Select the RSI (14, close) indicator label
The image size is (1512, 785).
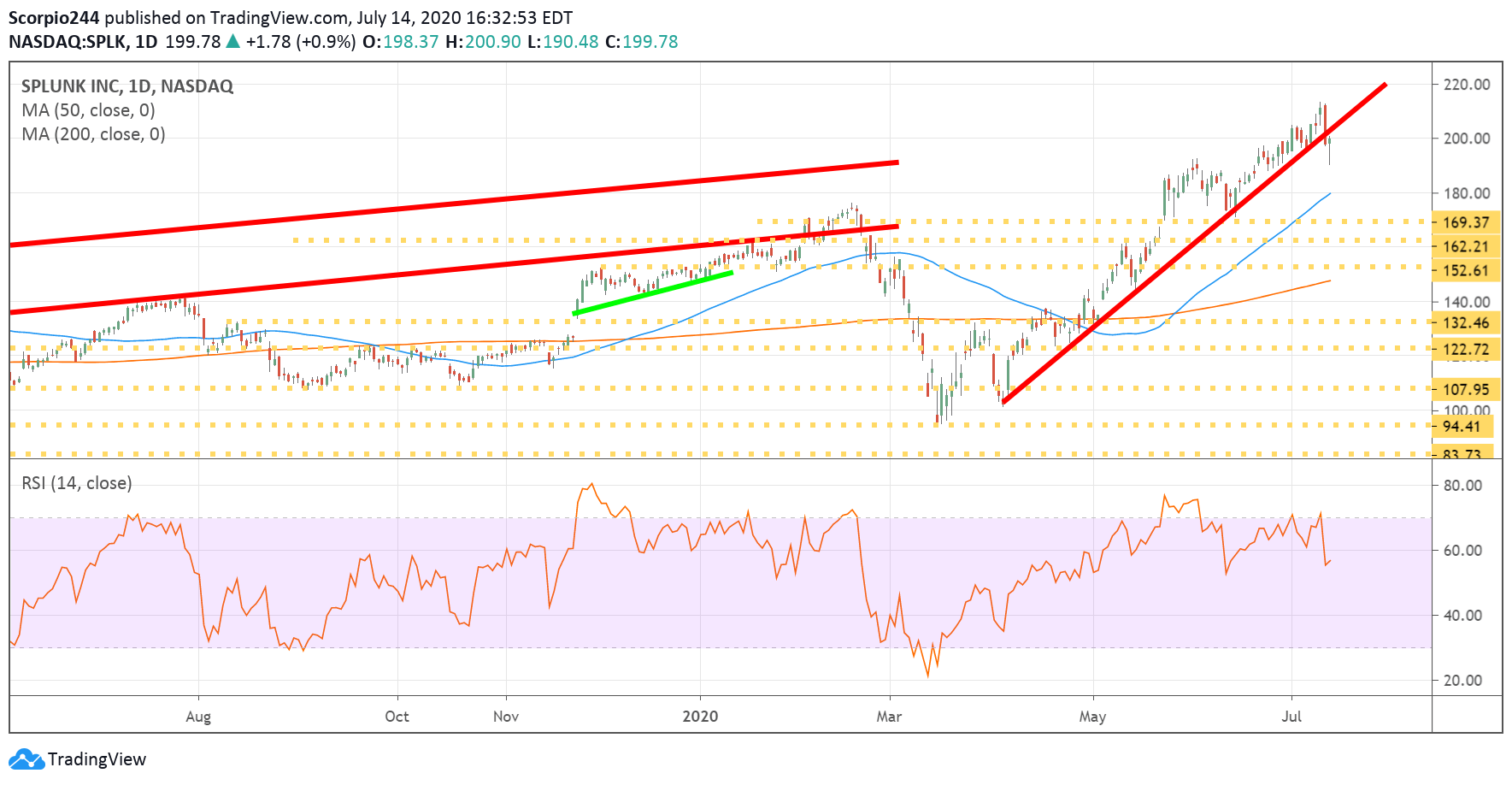[x=77, y=483]
